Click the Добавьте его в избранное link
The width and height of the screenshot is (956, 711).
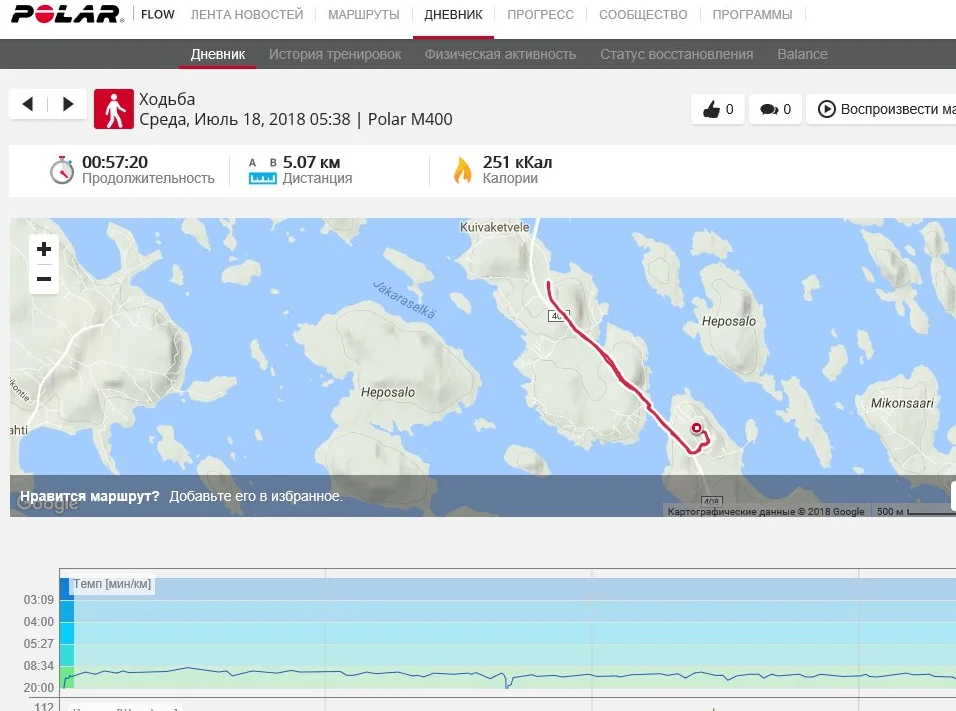255,496
